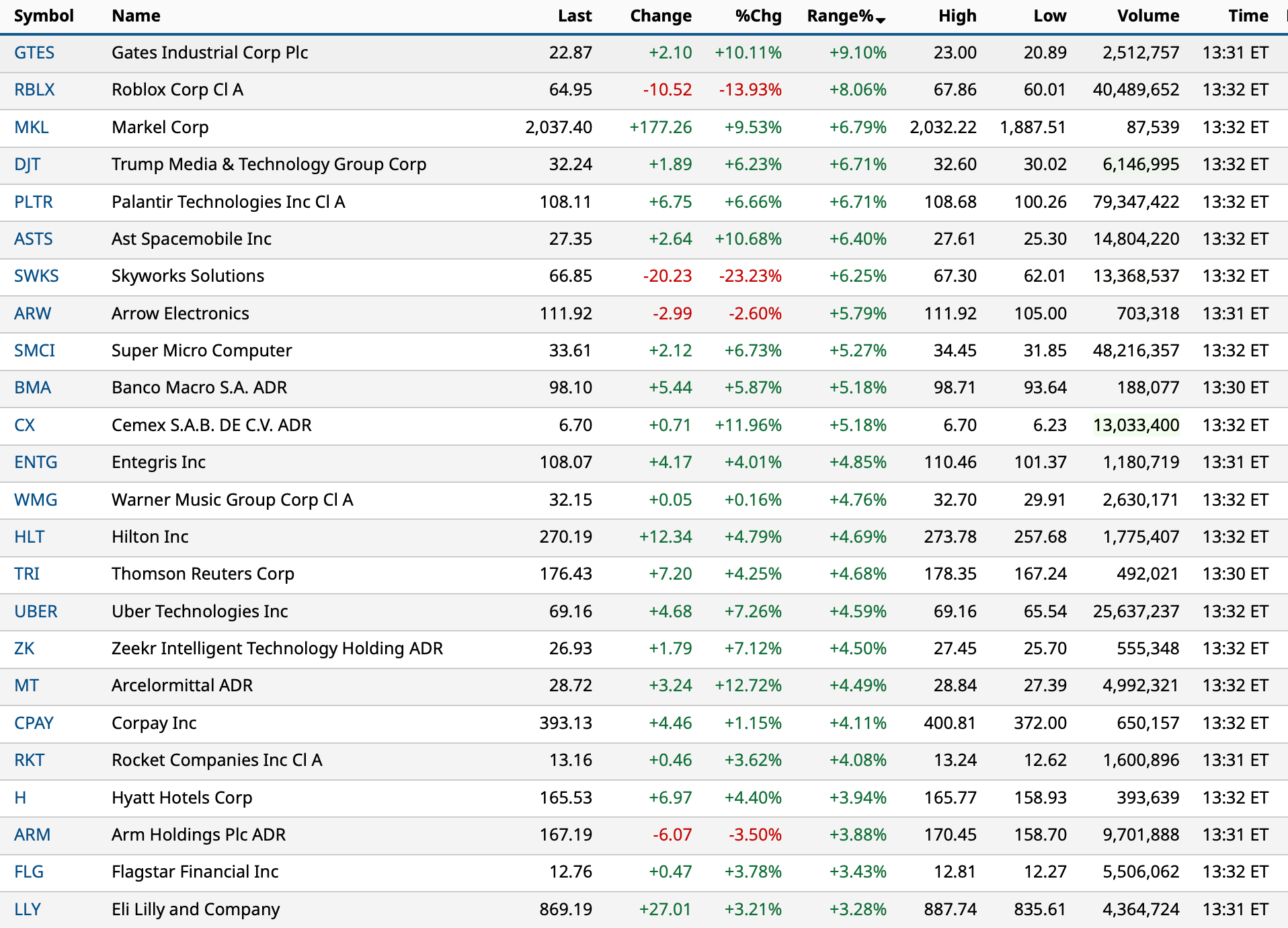Click the Last column header
Image resolution: width=1288 pixels, height=928 pixels.
point(574,16)
